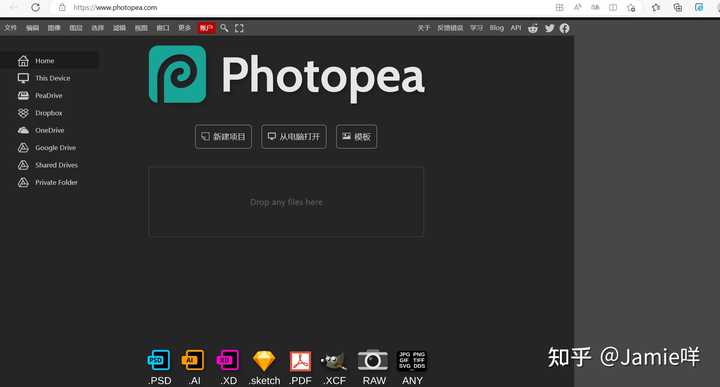Click the .PDF format icon
The image size is (720, 387).
300,361
